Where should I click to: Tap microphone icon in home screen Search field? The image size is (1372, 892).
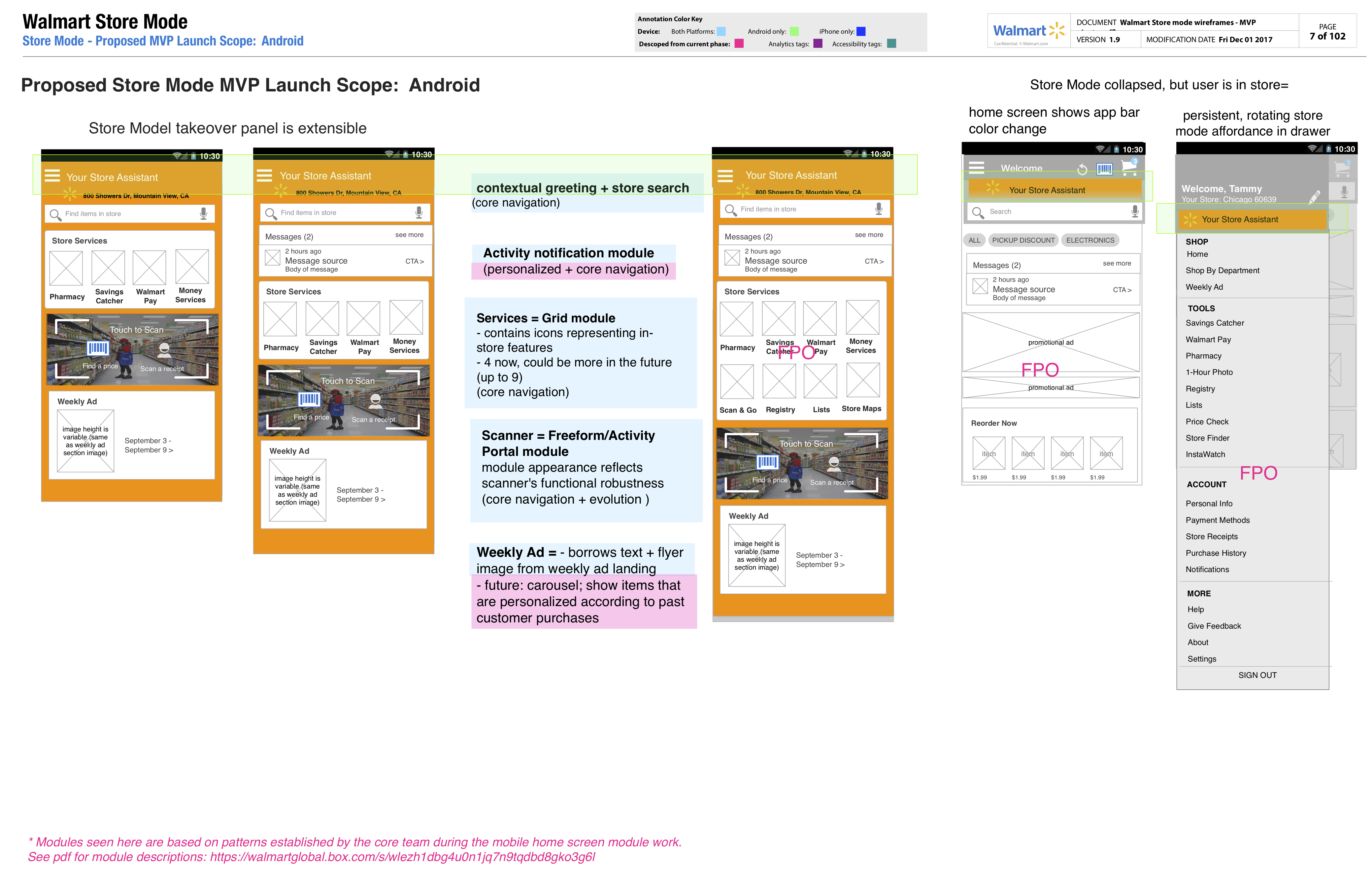(x=1134, y=211)
